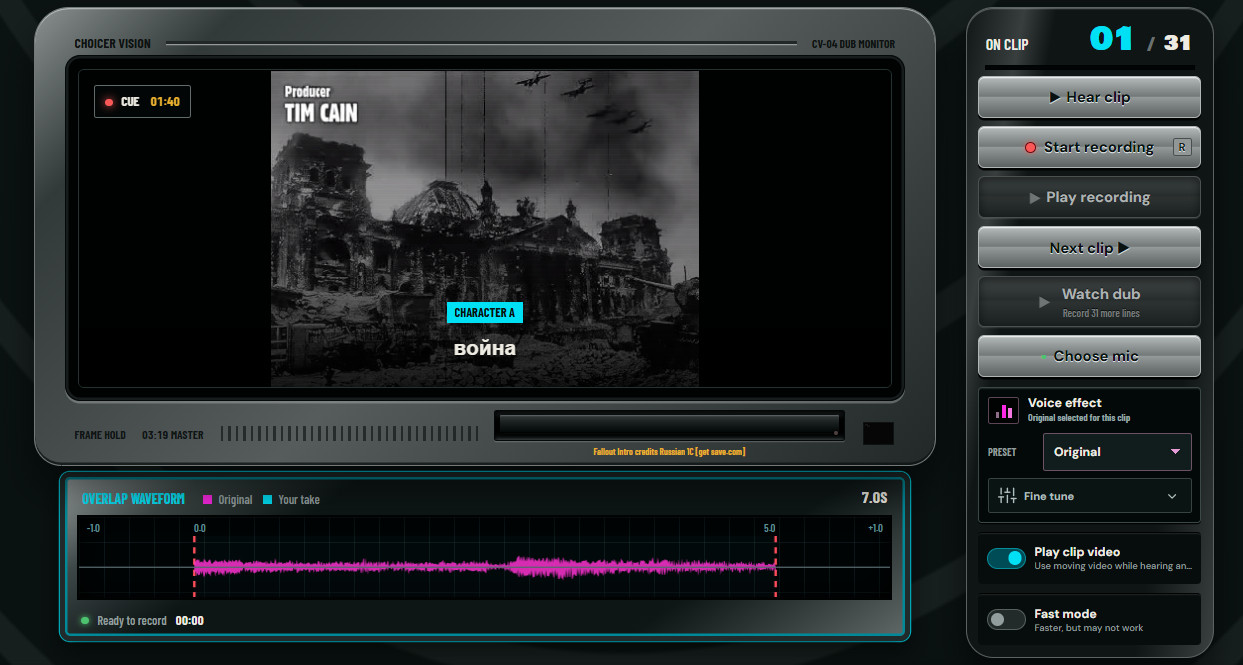Screen dimensions: 1243x665
Task: Click the blue Your take legend swatch
Action: pos(268,500)
